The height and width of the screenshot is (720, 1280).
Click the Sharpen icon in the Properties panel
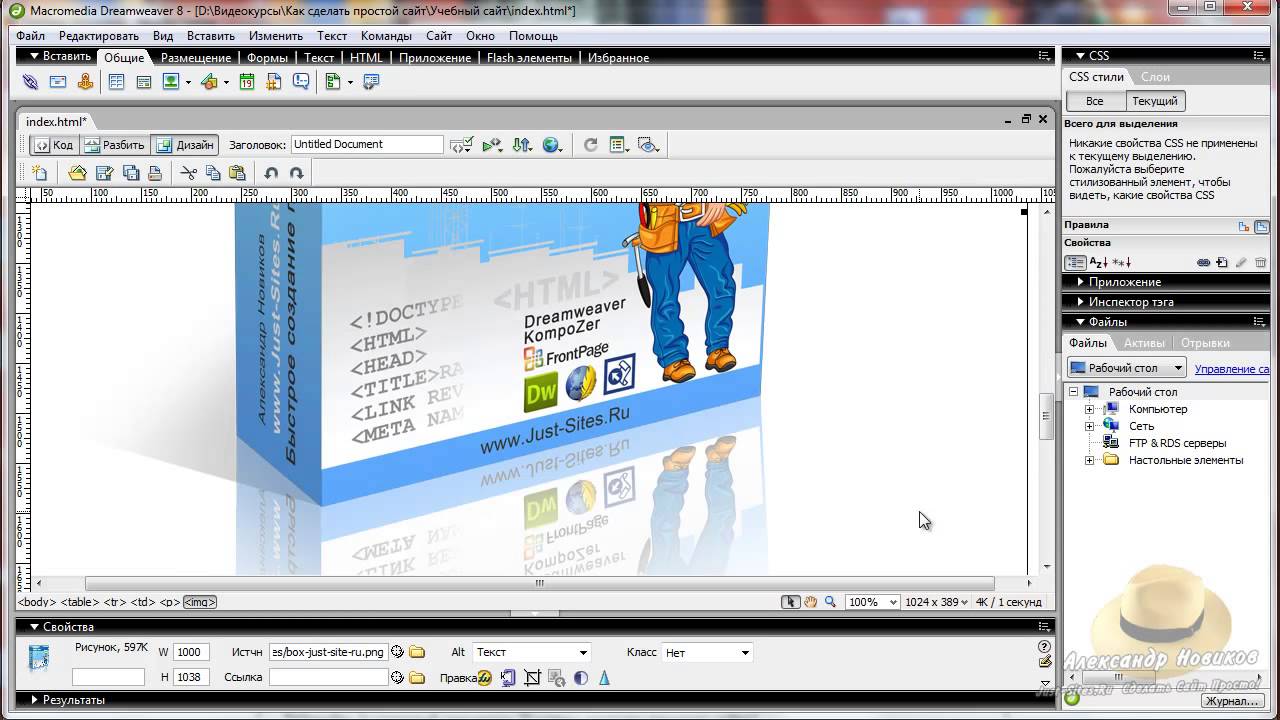(605, 678)
